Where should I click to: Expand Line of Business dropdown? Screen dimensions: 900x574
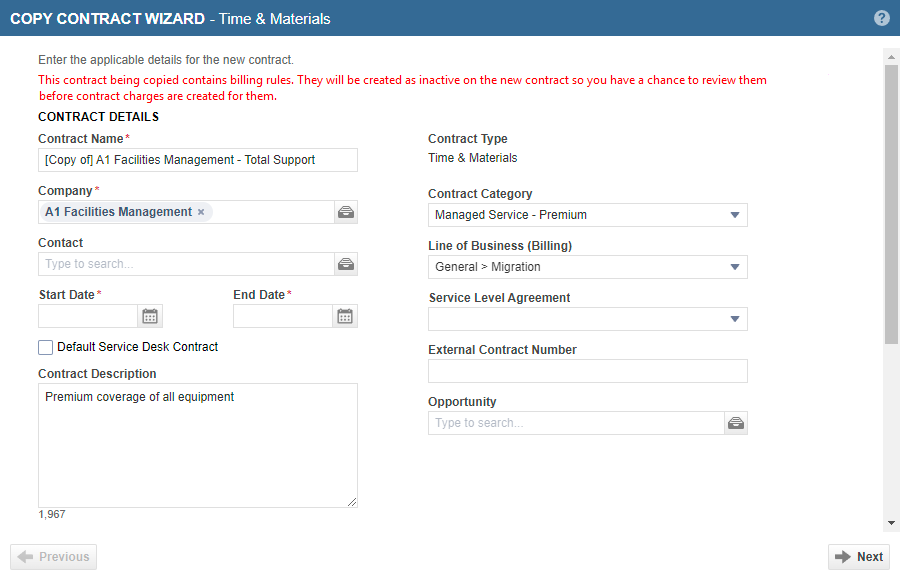click(x=587, y=267)
